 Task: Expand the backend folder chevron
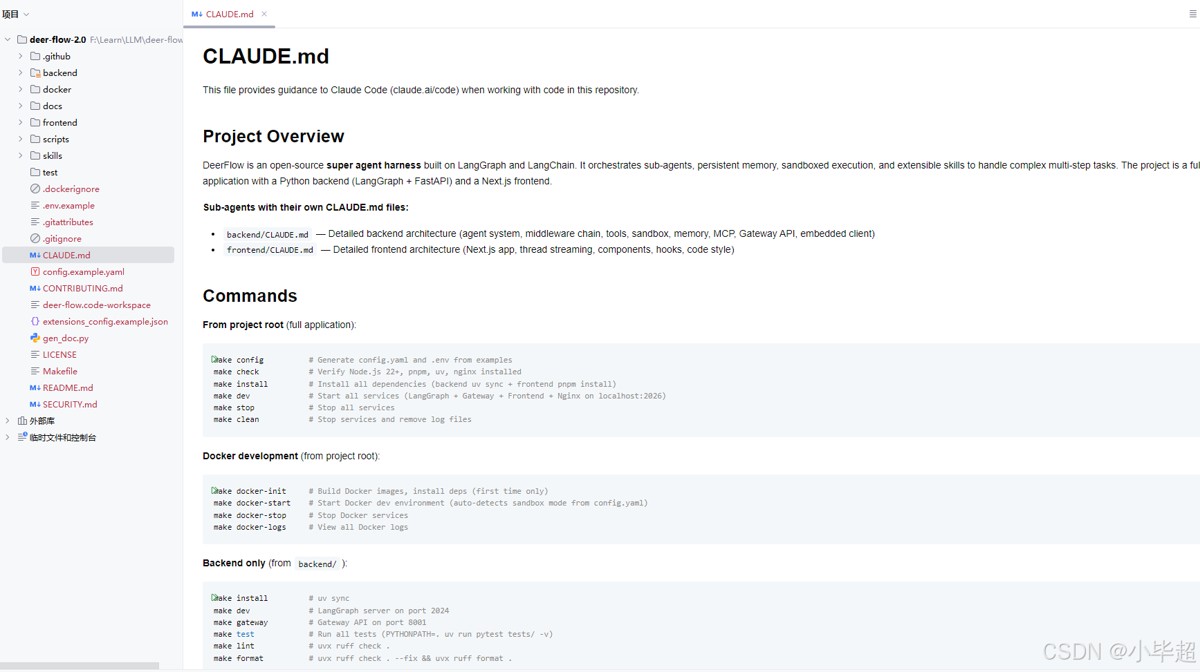pyautogui.click(x=21, y=73)
